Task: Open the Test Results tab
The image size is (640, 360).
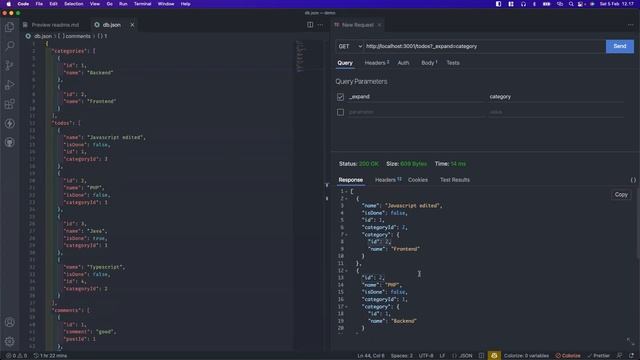Action: pos(455,180)
